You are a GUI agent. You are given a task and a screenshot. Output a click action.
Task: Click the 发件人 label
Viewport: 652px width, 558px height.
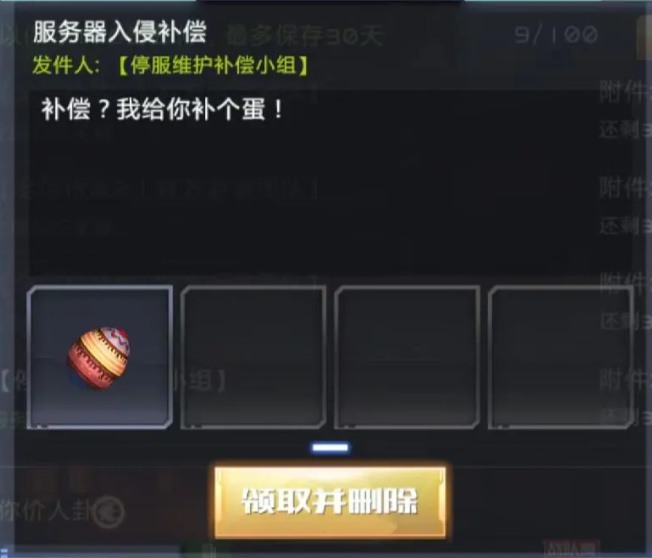click(x=66, y=66)
